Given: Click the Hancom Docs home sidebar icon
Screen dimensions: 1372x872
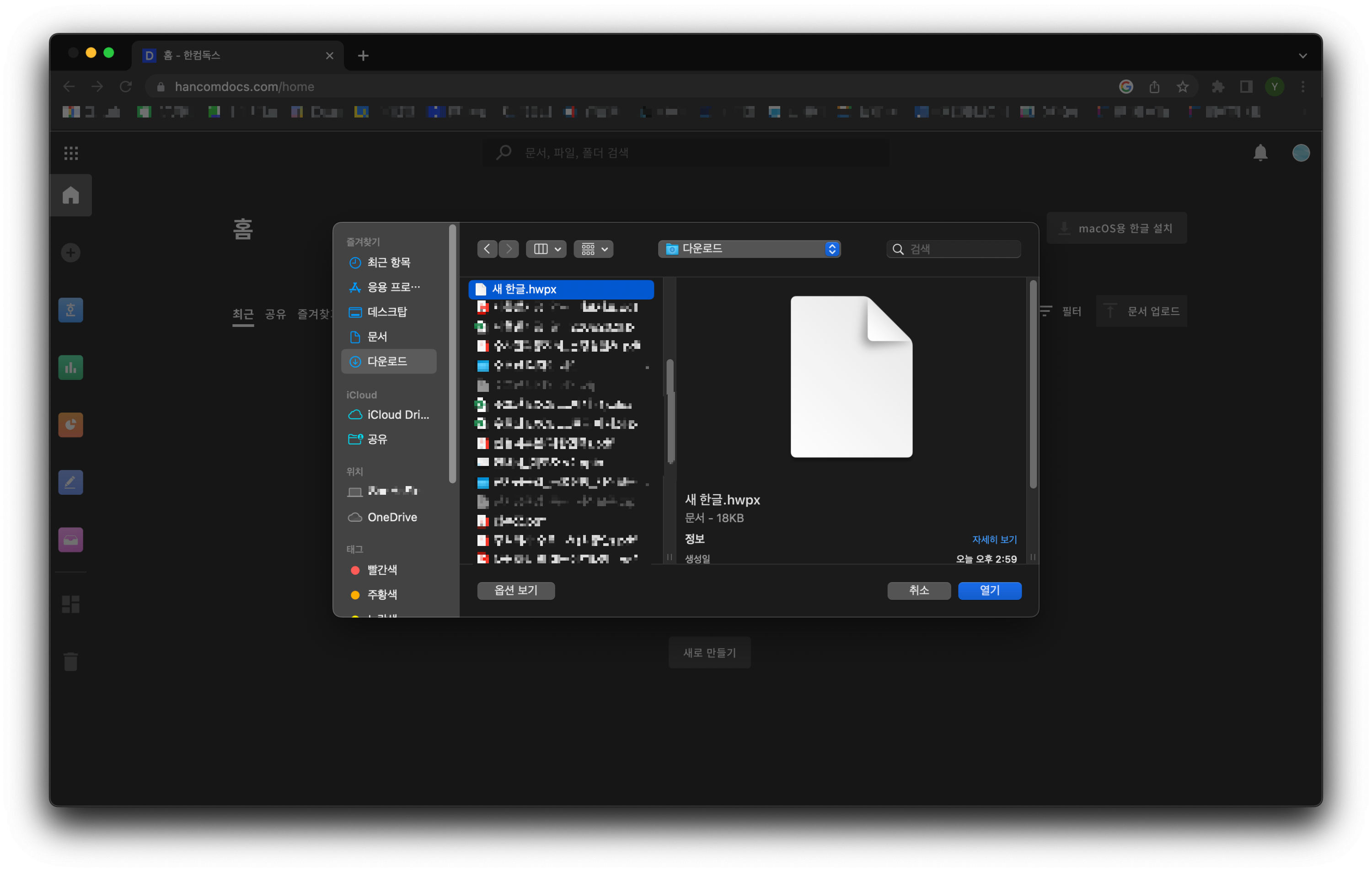Looking at the screenshot, I should point(70,195).
